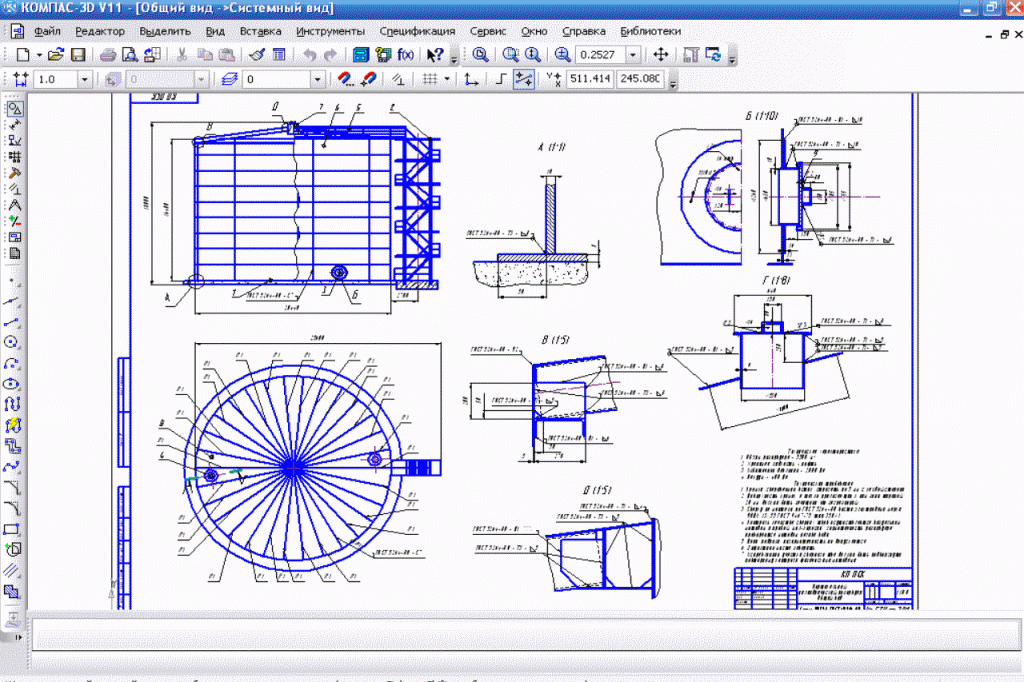Open the layer number 0 dropdown
Viewport: 1024px width, 682px height.
point(317,79)
